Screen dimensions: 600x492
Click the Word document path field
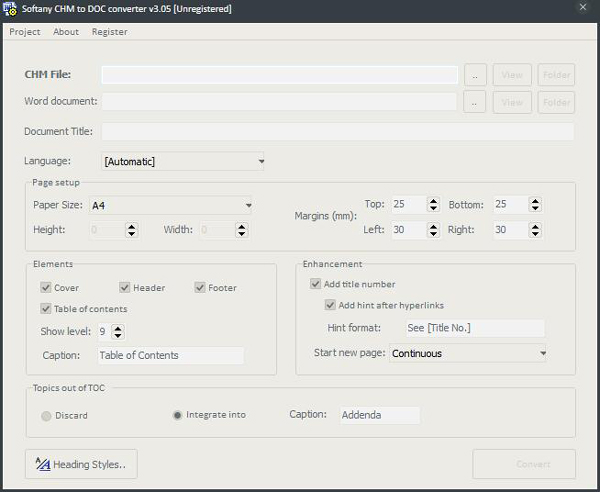tap(279, 101)
